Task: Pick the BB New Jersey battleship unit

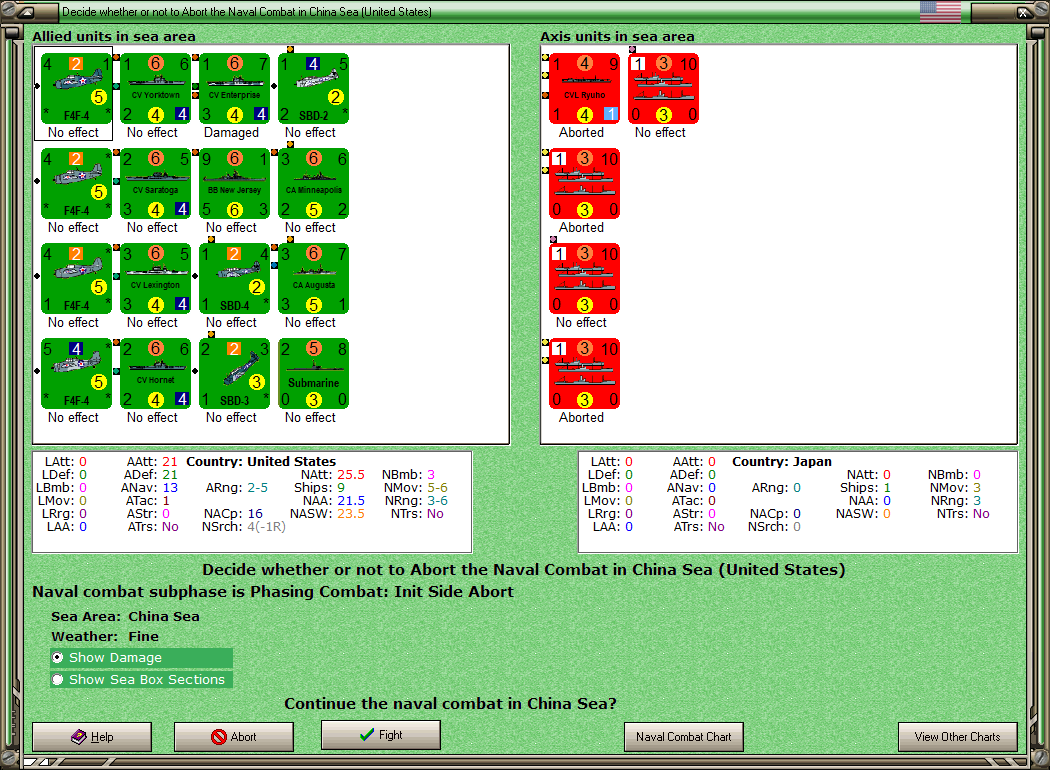Action: pyautogui.click(x=234, y=183)
